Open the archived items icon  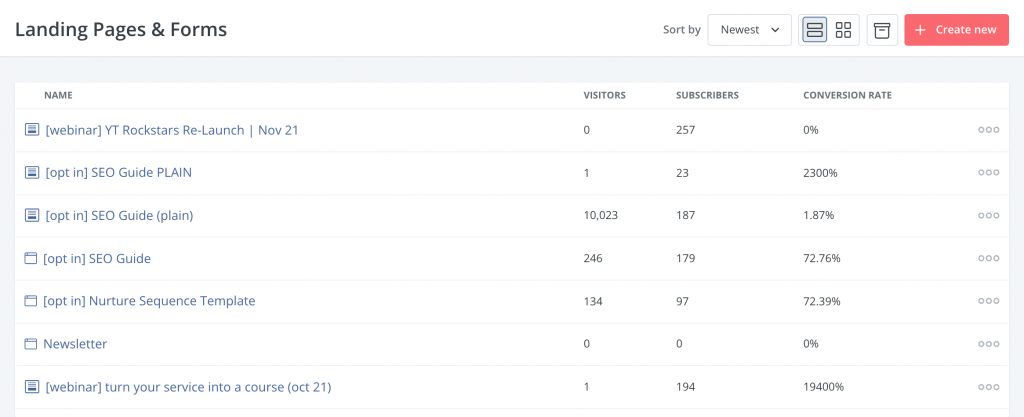click(x=882, y=30)
